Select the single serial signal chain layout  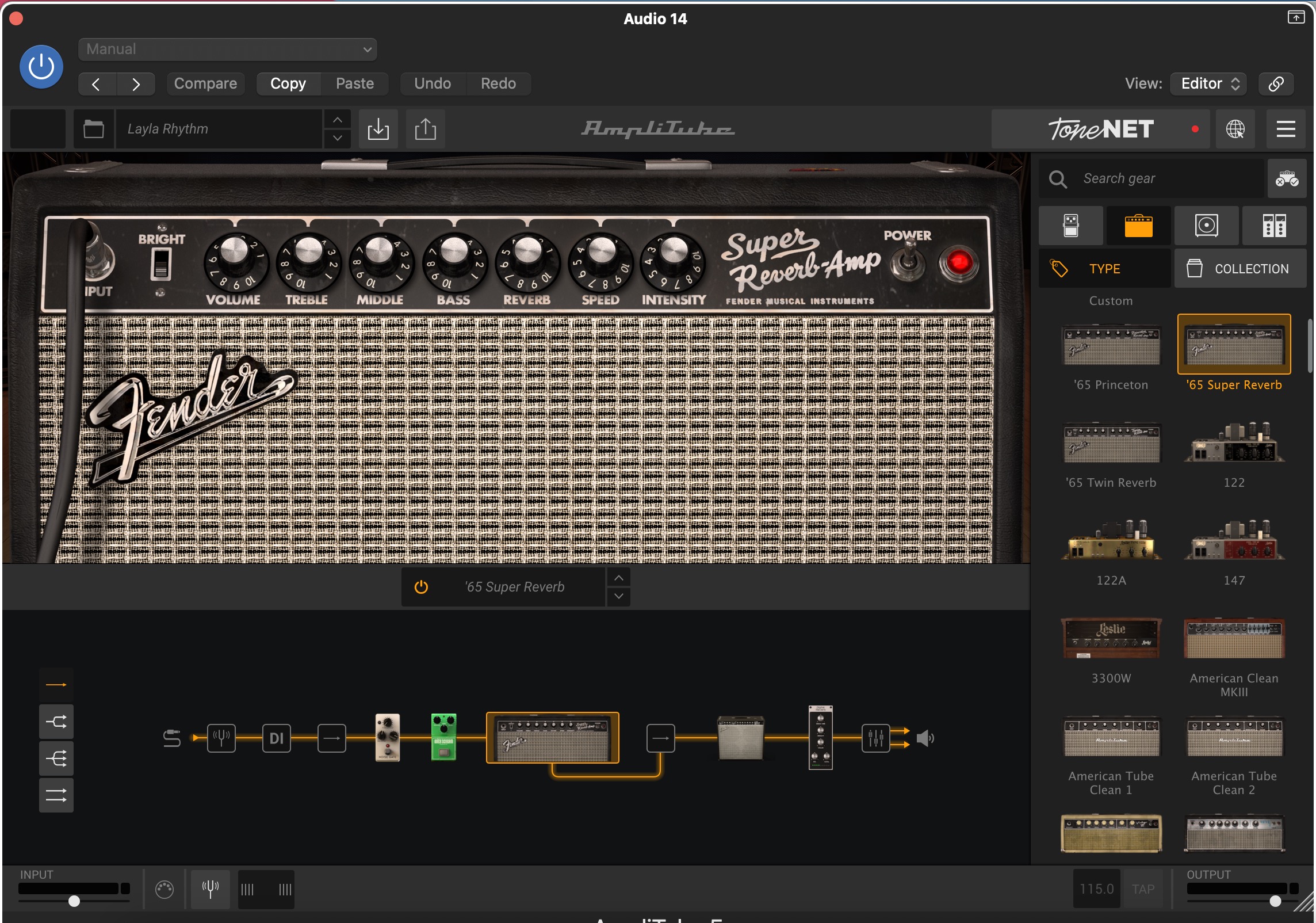click(x=56, y=685)
